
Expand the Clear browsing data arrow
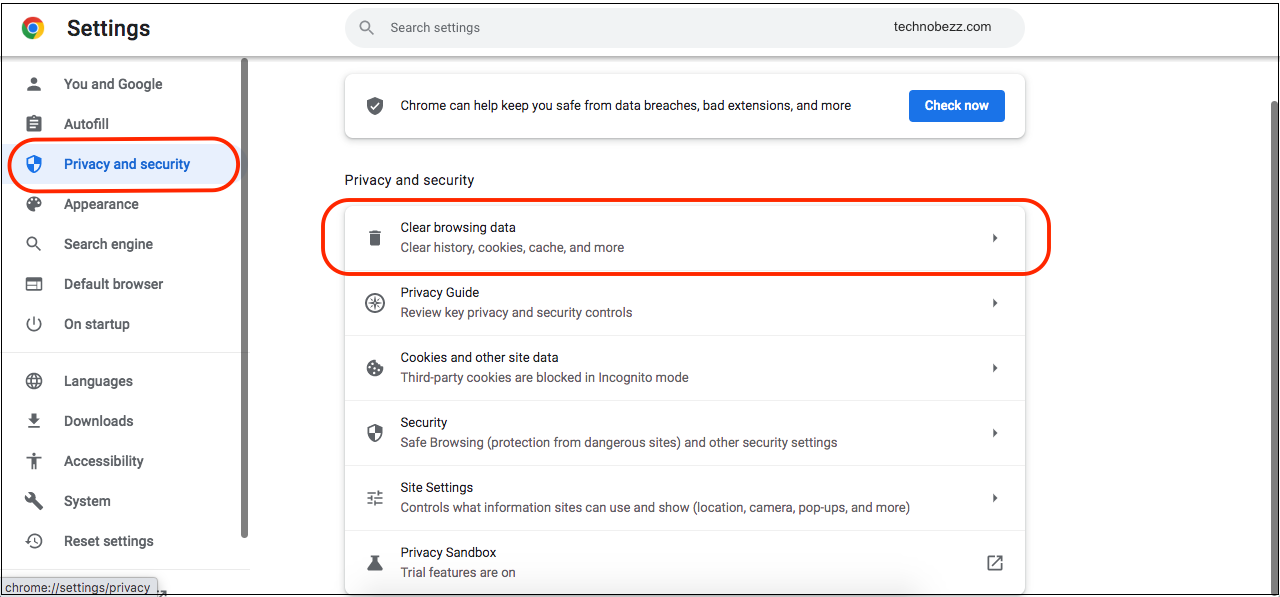click(995, 238)
